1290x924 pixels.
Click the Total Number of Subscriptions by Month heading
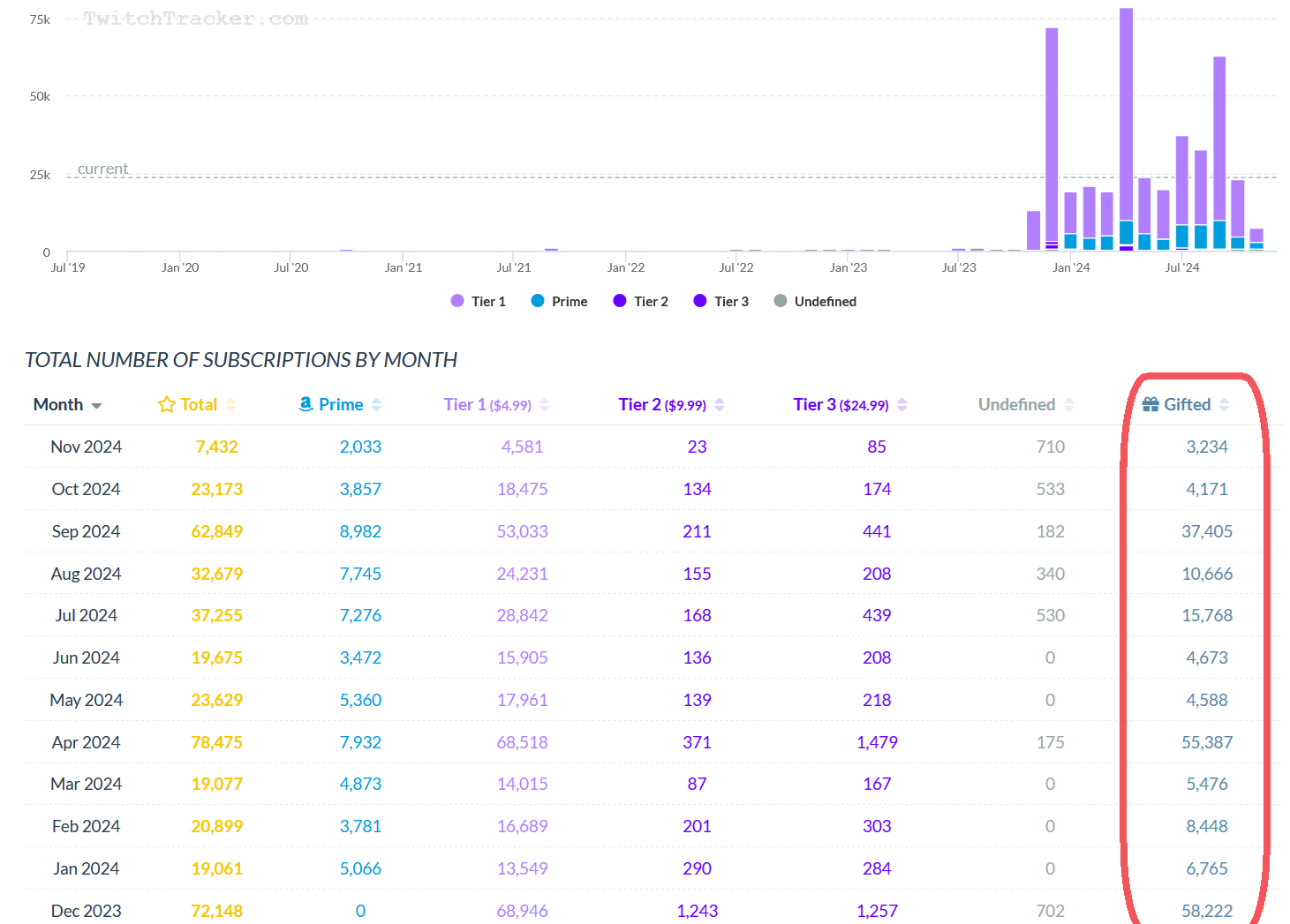[x=241, y=360]
